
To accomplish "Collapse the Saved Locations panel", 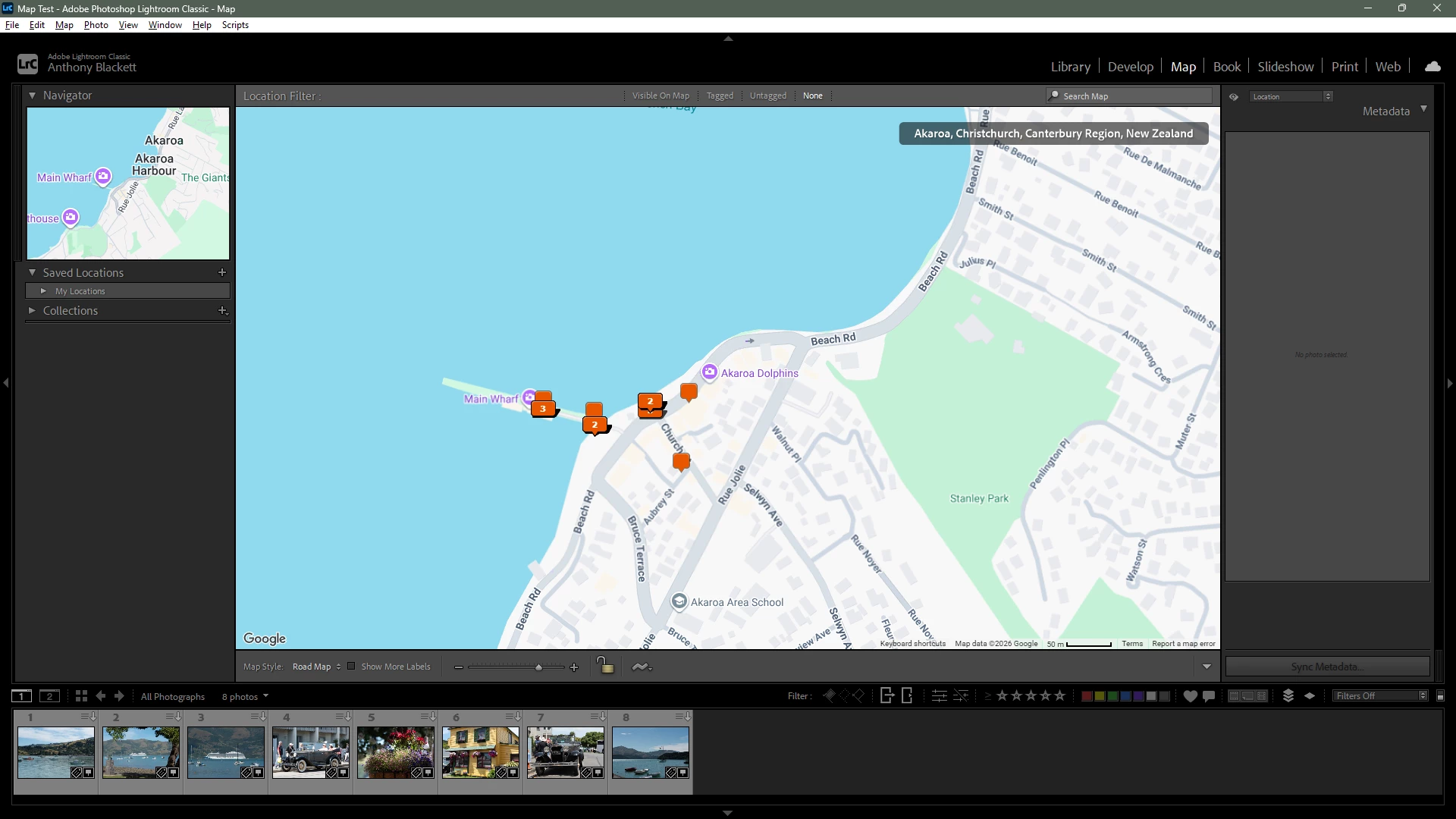I will 33,272.
